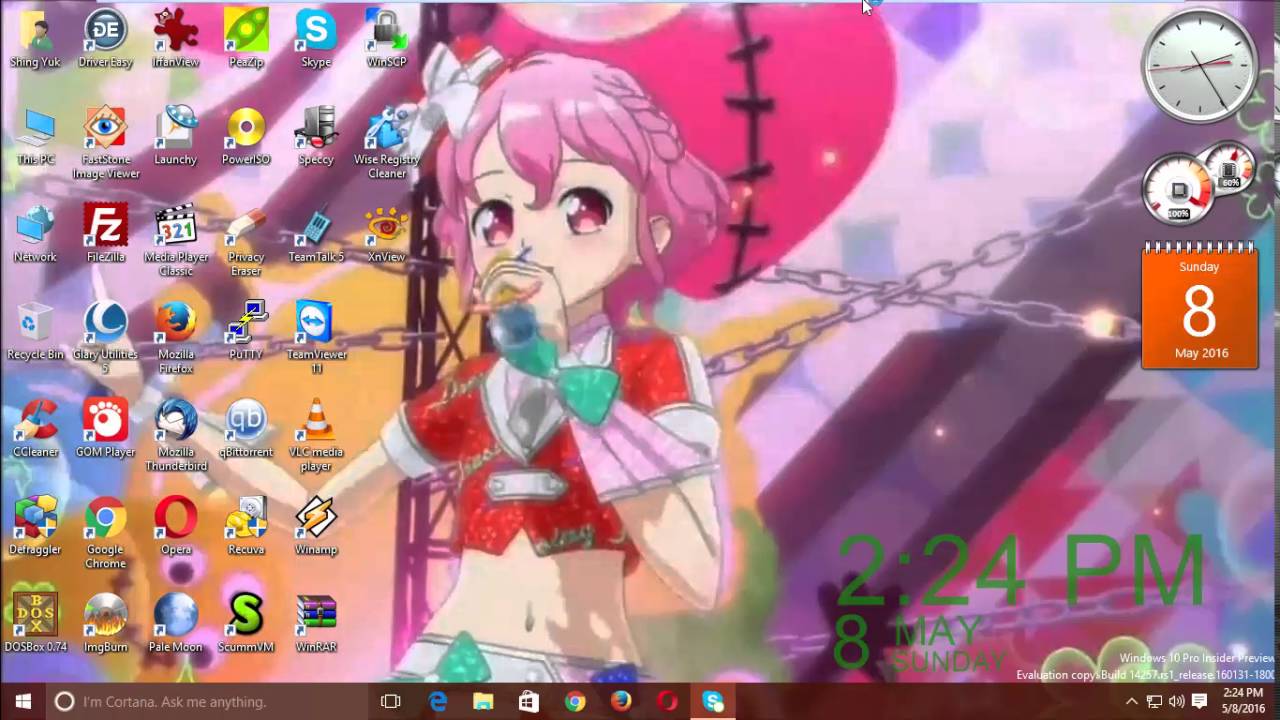This screenshot has height=720, width=1280.
Task: Open the IrfanView desktop shortcut
Action: click(176, 40)
